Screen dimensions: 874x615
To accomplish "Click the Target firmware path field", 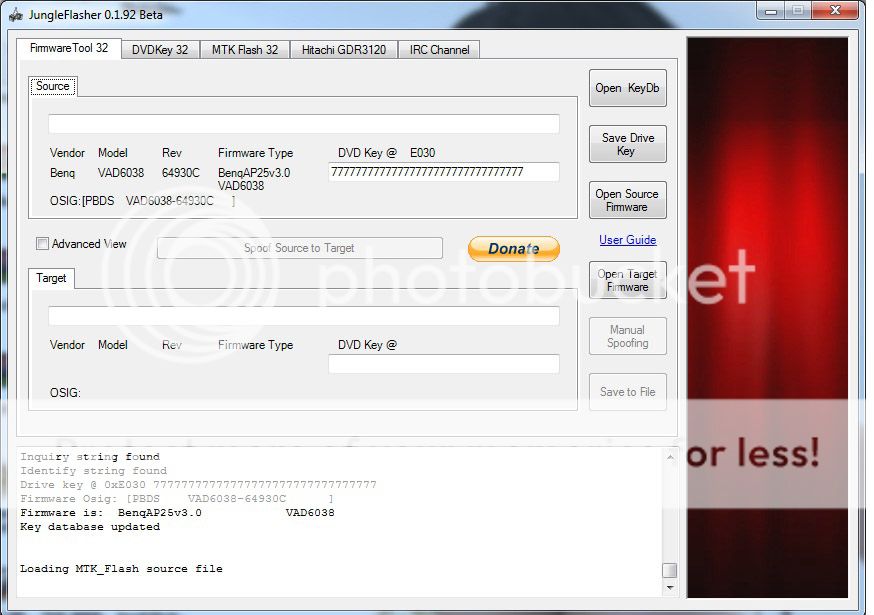I will tap(303, 316).
